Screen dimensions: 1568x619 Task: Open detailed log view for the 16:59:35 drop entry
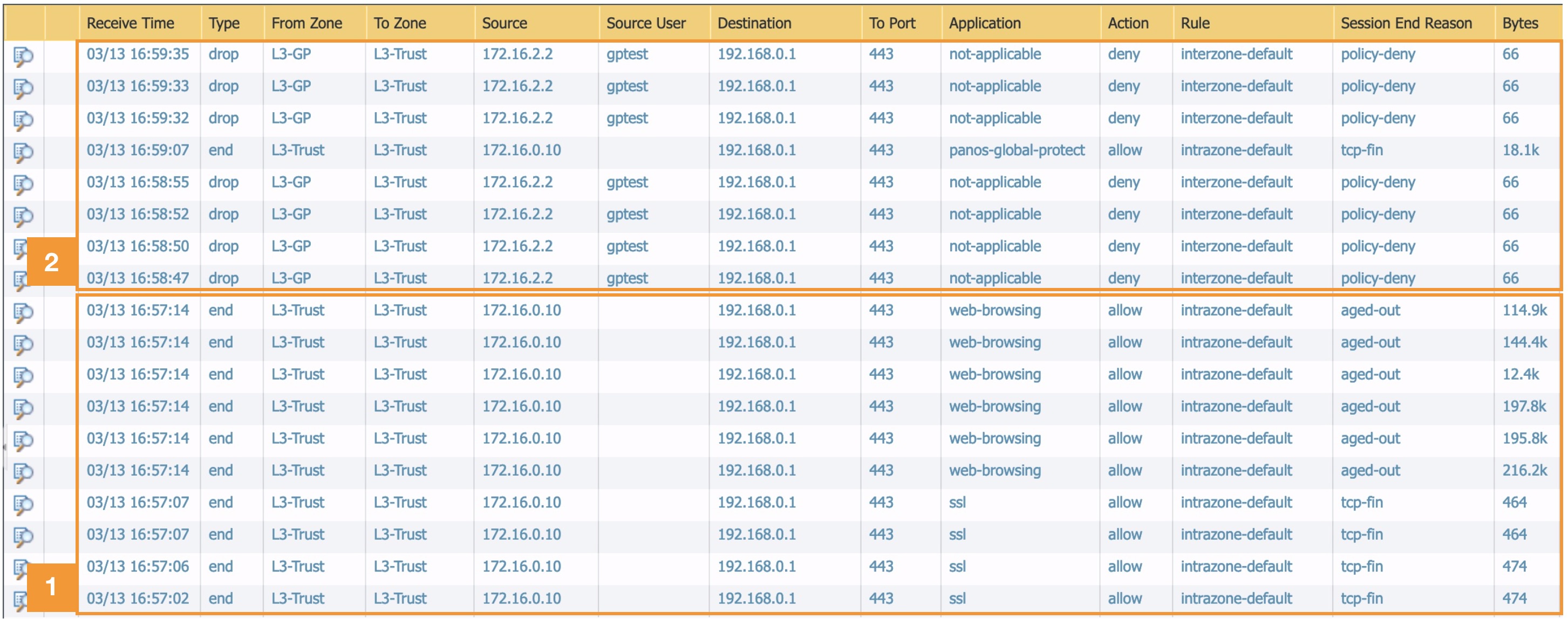pos(24,54)
